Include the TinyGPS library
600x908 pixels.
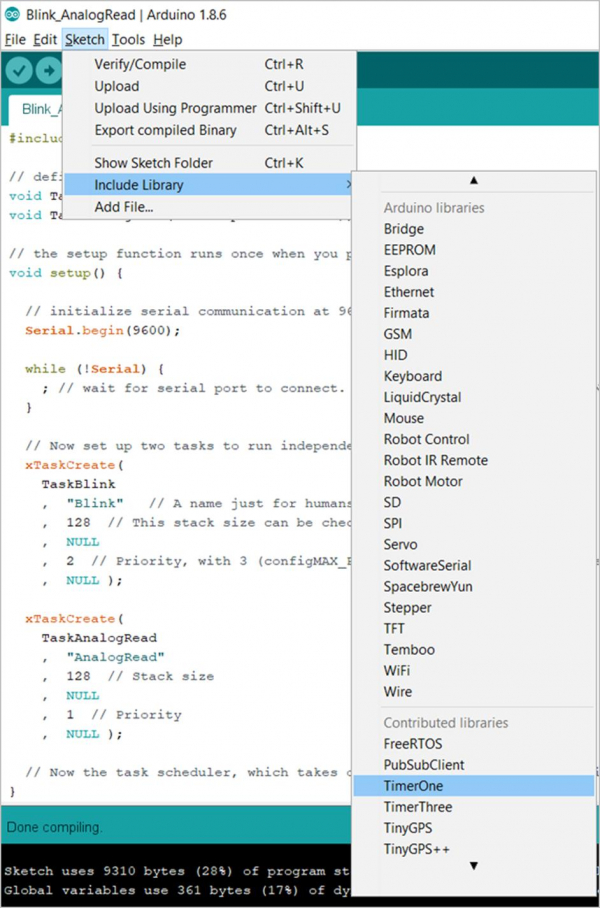[474, 828]
